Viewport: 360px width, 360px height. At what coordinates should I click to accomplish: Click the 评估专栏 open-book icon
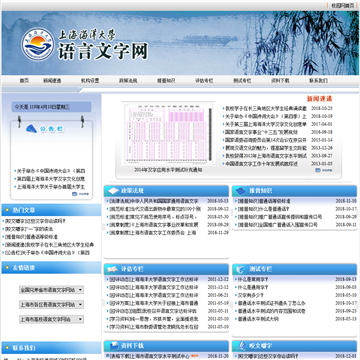(113, 269)
